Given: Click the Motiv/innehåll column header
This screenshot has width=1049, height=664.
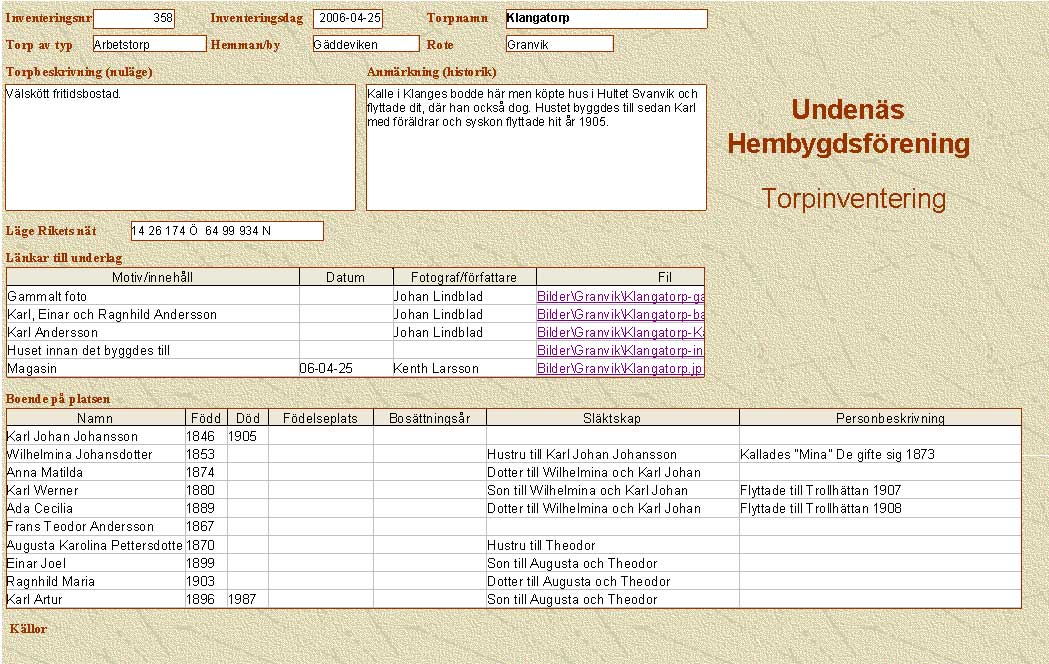Looking at the screenshot, I should [x=153, y=277].
